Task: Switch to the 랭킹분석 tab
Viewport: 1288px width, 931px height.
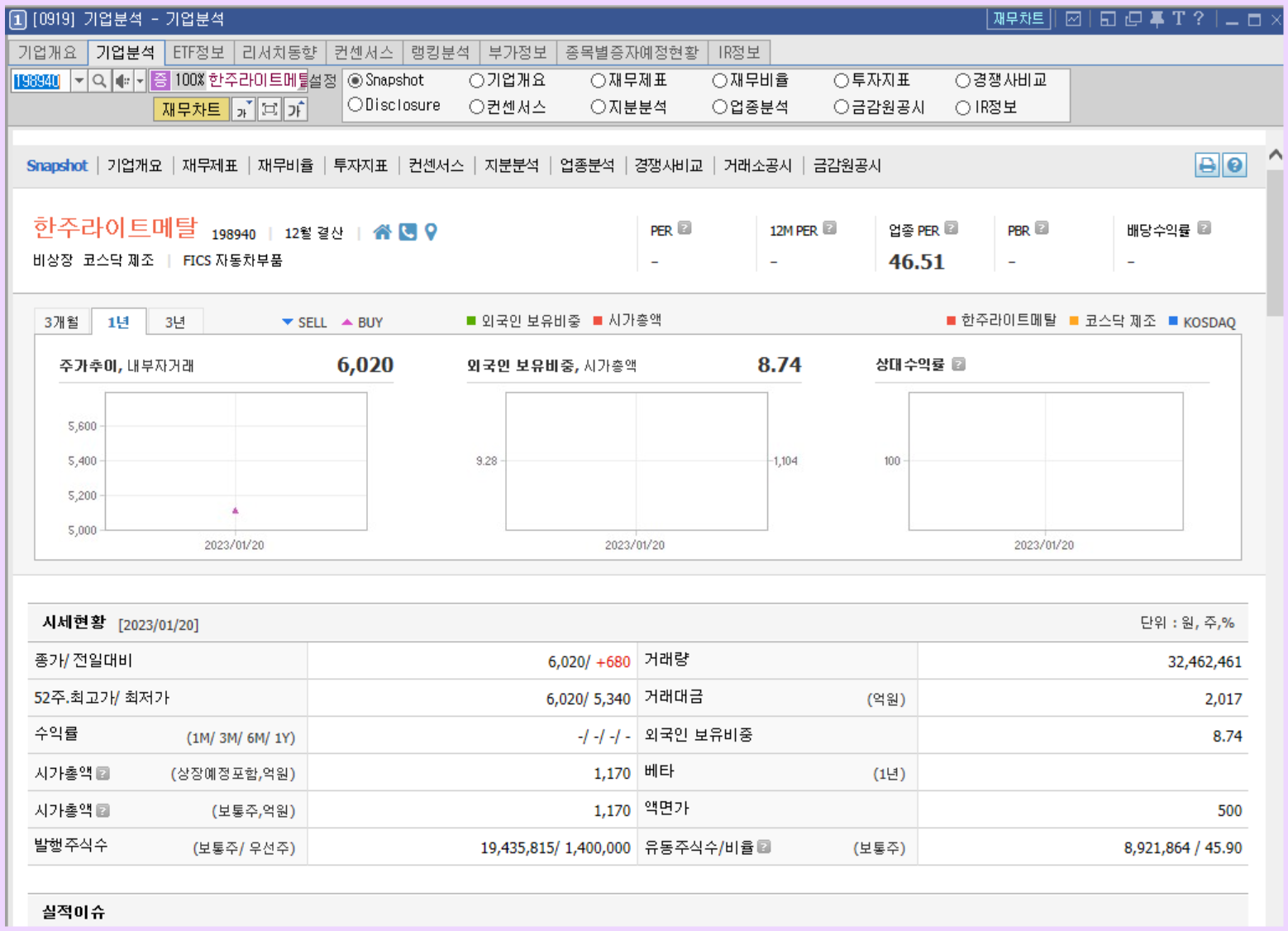Action: point(441,52)
